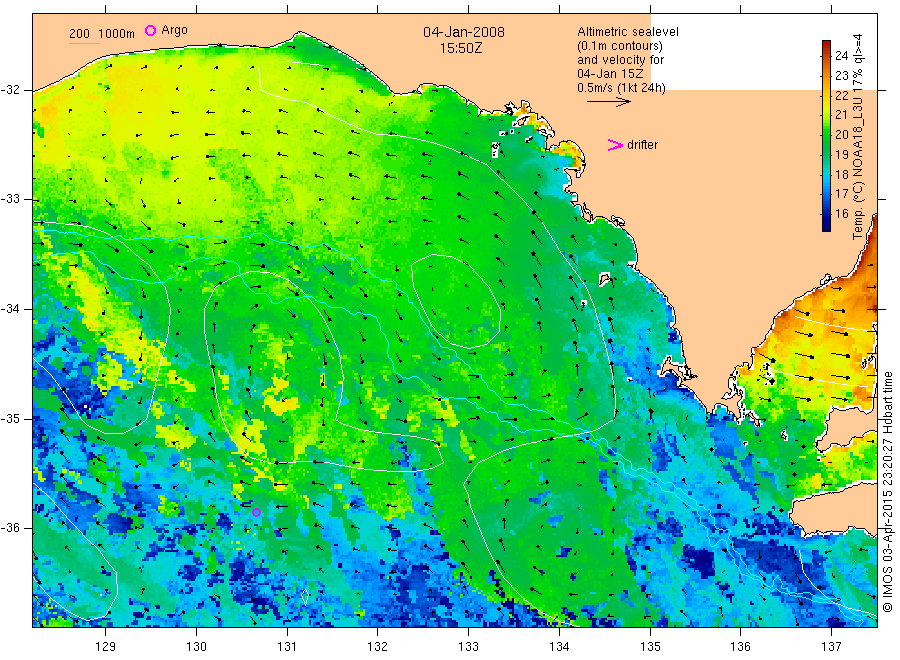This screenshot has height=660, width=900.
Task: Click the Argo float marker near 36°S
Action: point(257,513)
